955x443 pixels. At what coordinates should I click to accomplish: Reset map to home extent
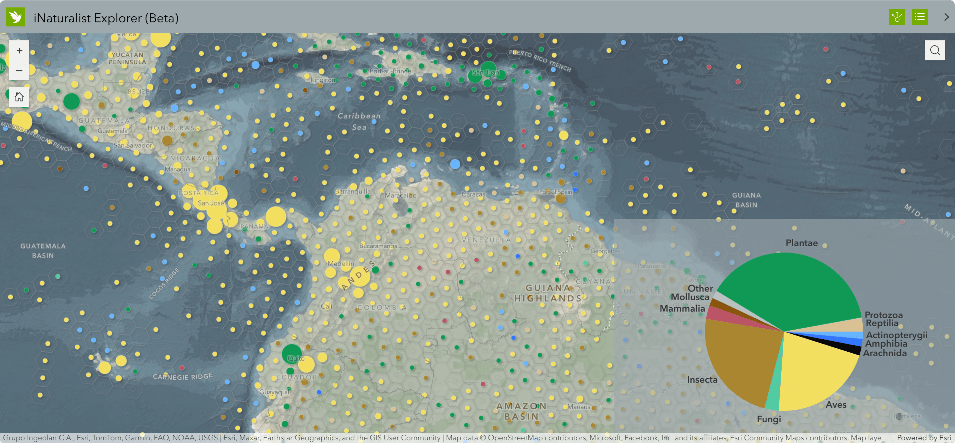[x=19, y=97]
